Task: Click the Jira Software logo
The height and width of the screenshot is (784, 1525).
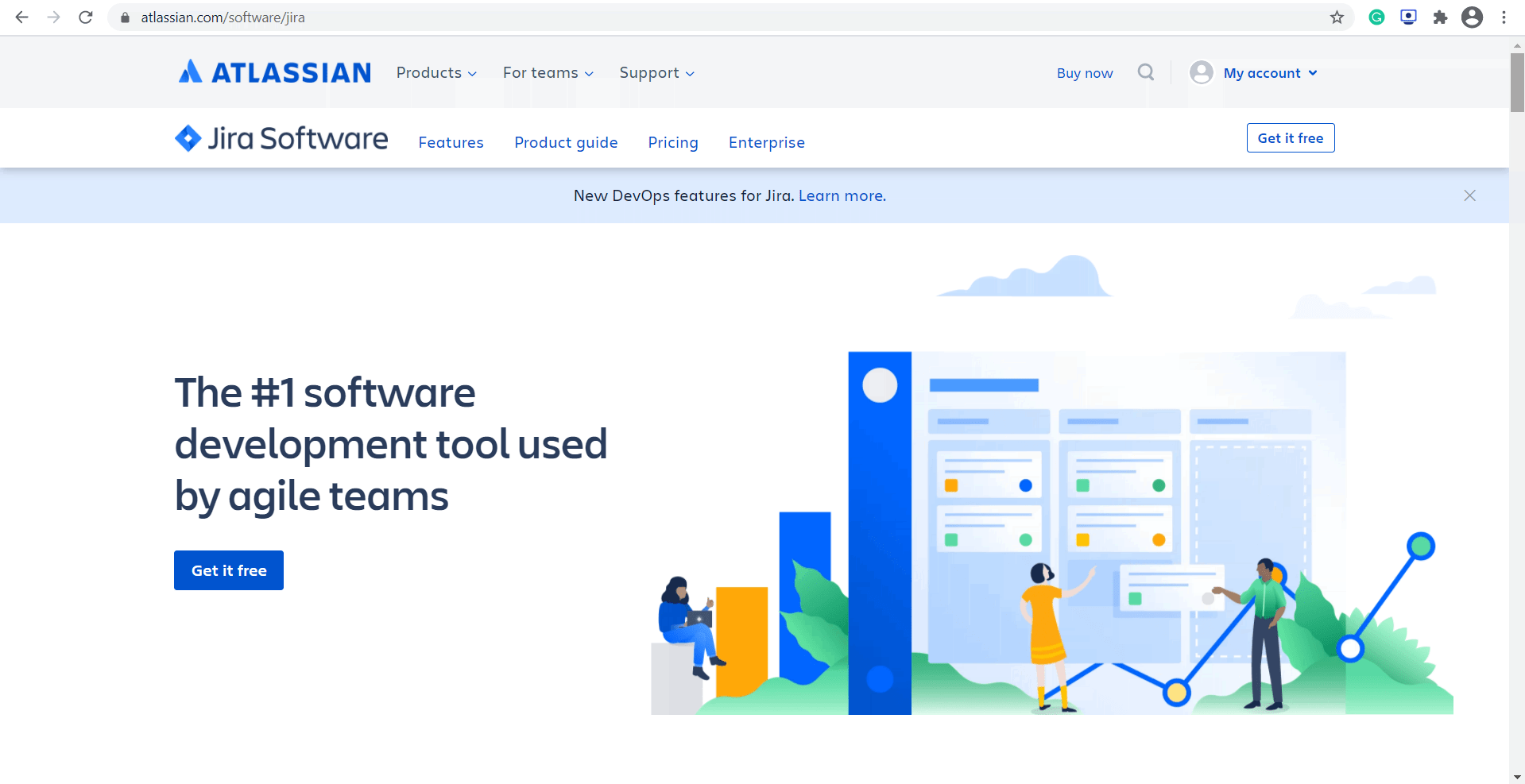Action: 281,138
